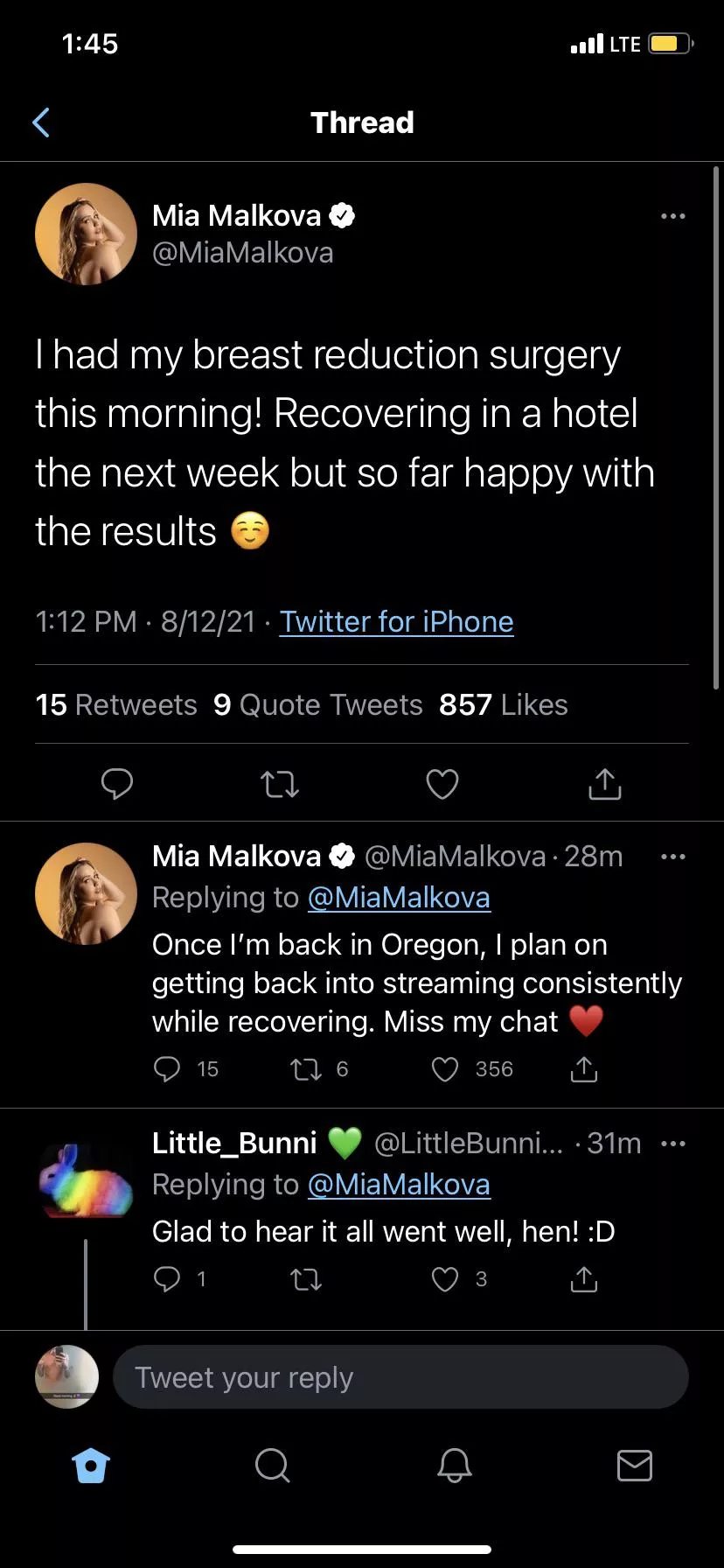Share Little_Bunni's reply
724x1568 pixels.
point(583,1280)
